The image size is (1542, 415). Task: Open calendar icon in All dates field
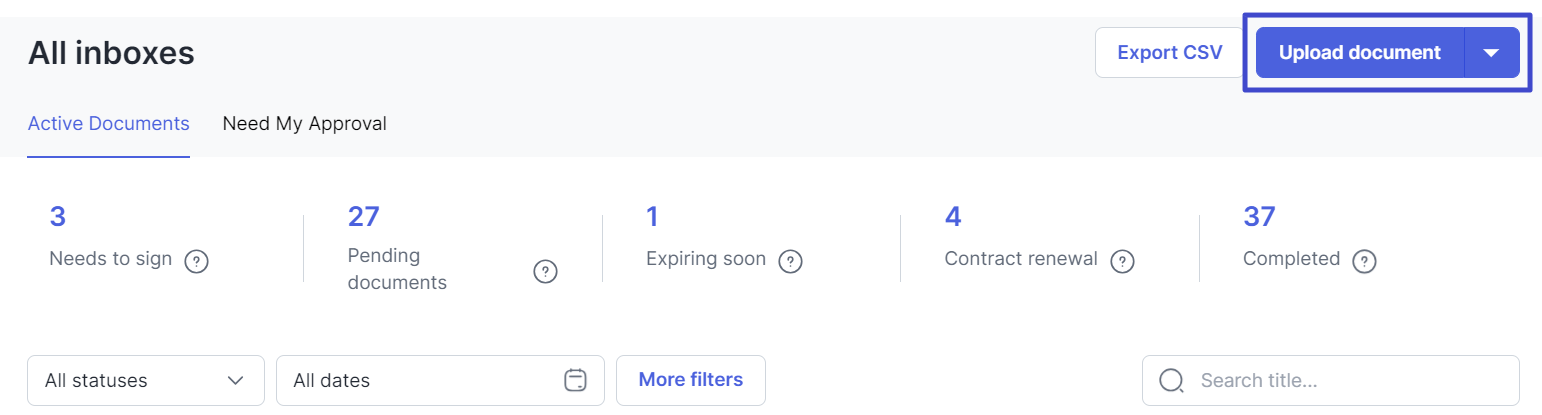click(x=575, y=380)
